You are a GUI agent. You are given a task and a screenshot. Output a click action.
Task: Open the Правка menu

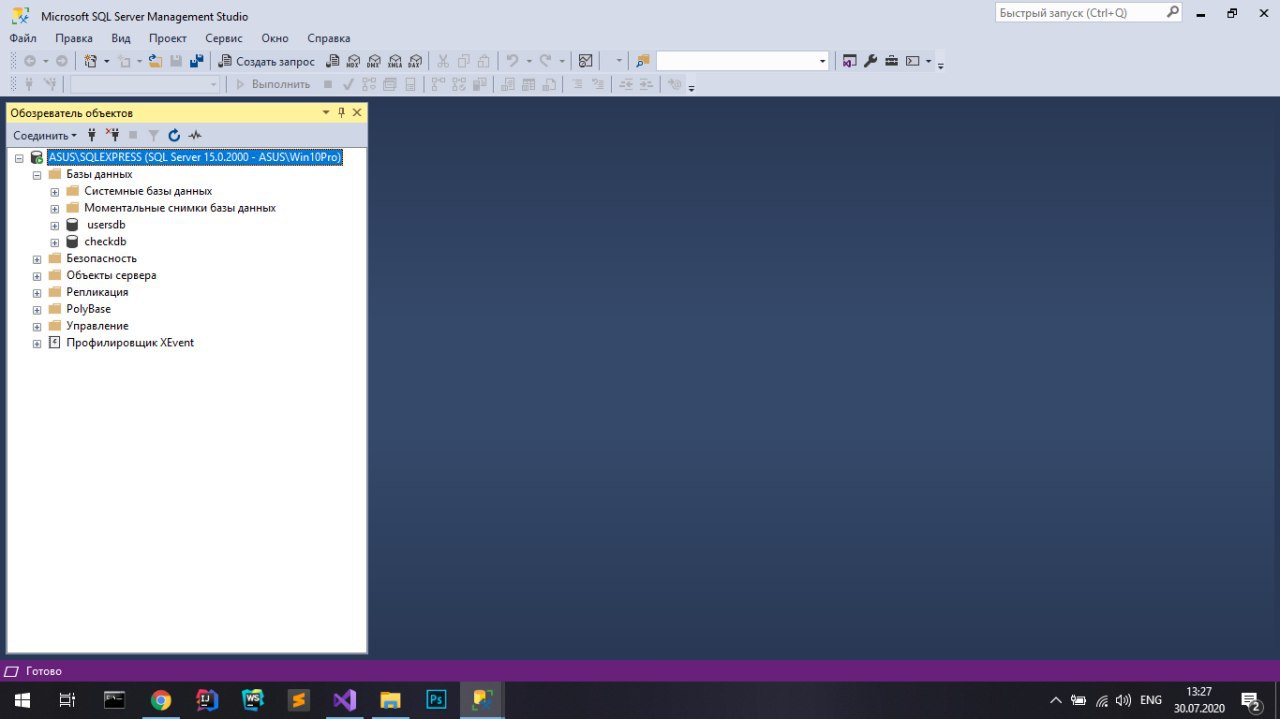click(x=74, y=38)
